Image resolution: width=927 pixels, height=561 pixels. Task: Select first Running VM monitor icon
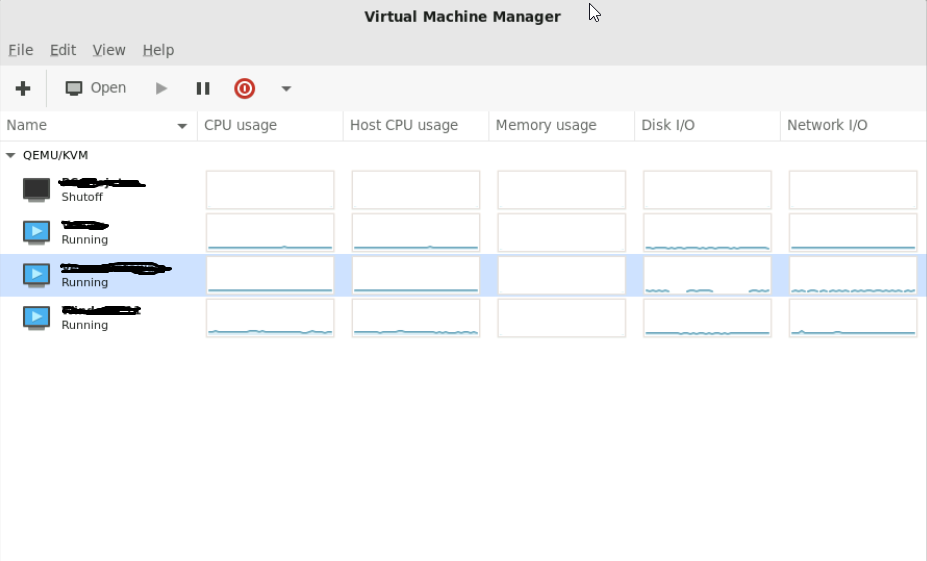(x=36, y=232)
